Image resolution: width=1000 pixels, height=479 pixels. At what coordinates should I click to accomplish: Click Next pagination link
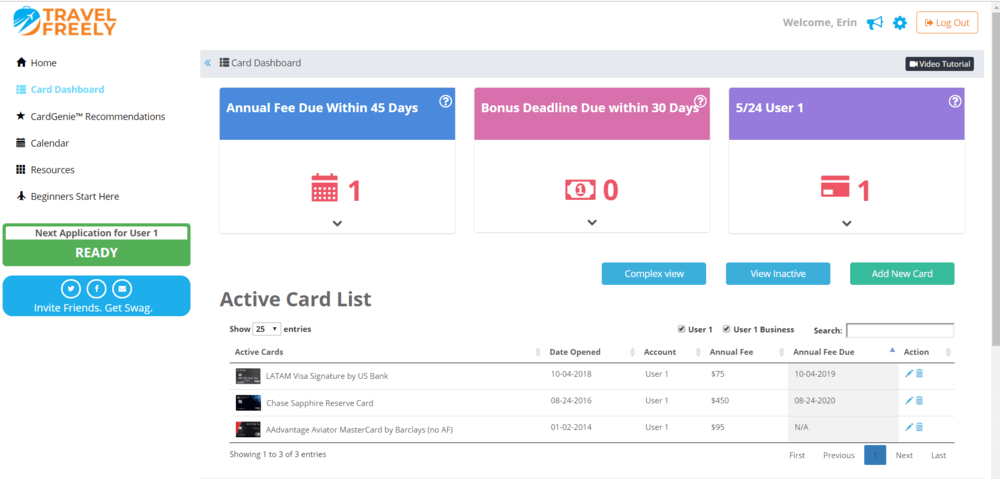(x=904, y=455)
